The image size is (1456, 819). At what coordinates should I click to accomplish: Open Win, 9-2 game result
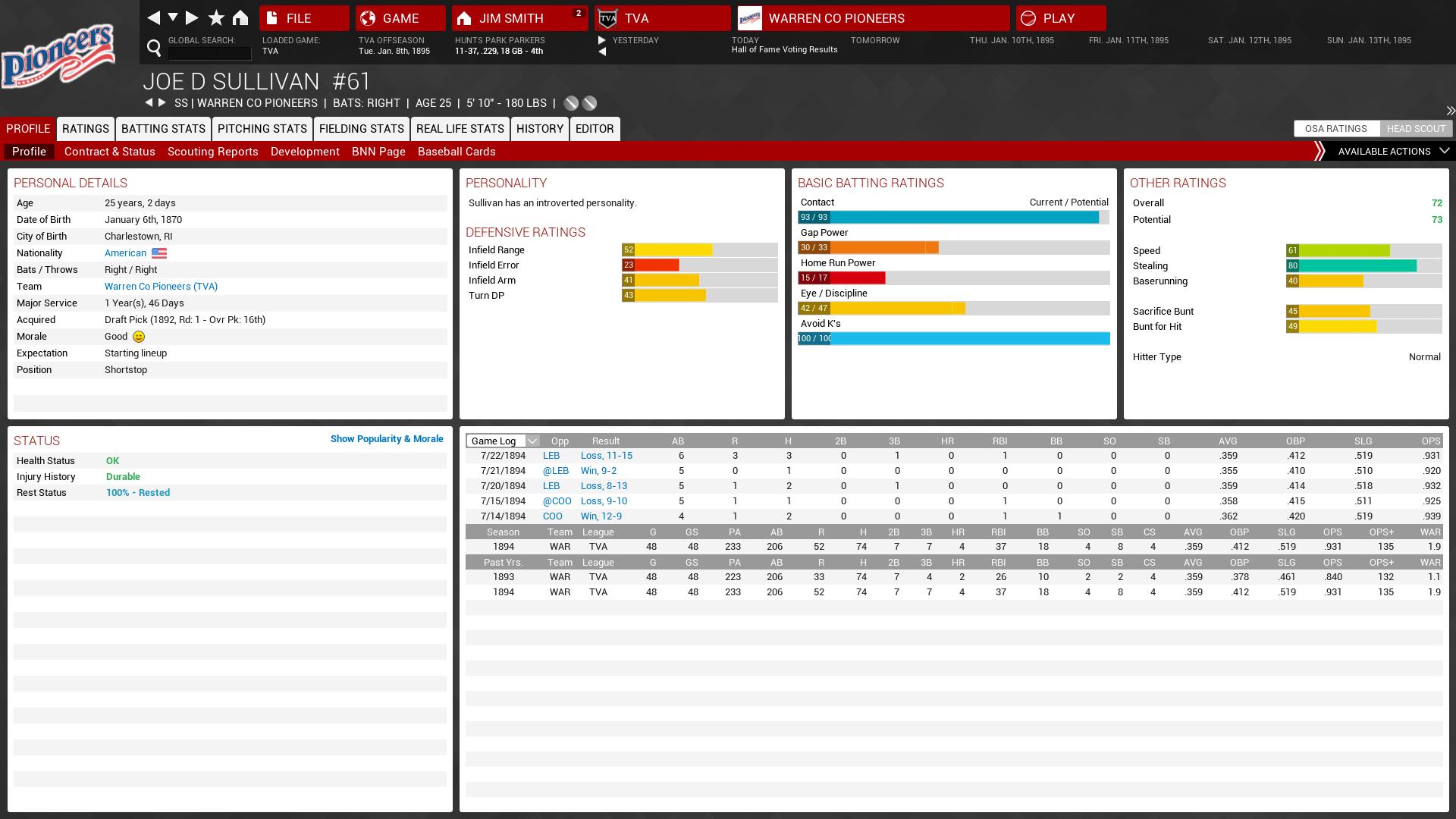598,471
